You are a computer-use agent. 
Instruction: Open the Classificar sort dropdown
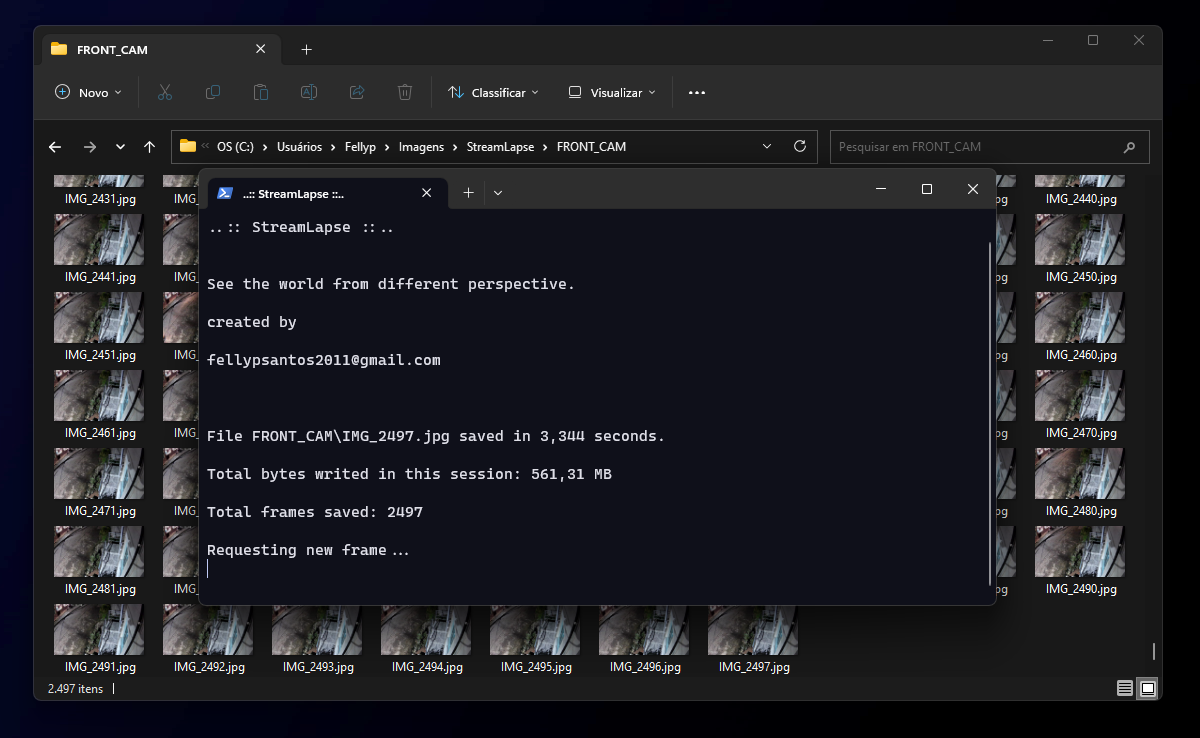493,92
